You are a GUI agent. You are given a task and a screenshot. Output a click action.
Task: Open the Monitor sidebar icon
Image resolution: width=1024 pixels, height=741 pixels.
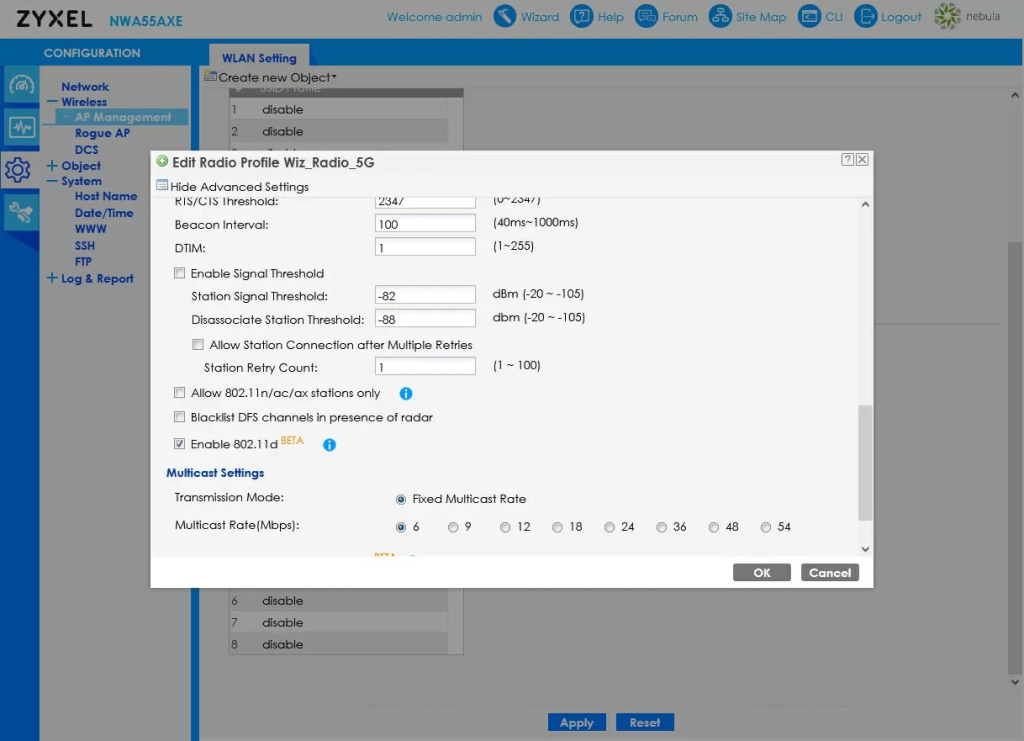click(x=21, y=128)
